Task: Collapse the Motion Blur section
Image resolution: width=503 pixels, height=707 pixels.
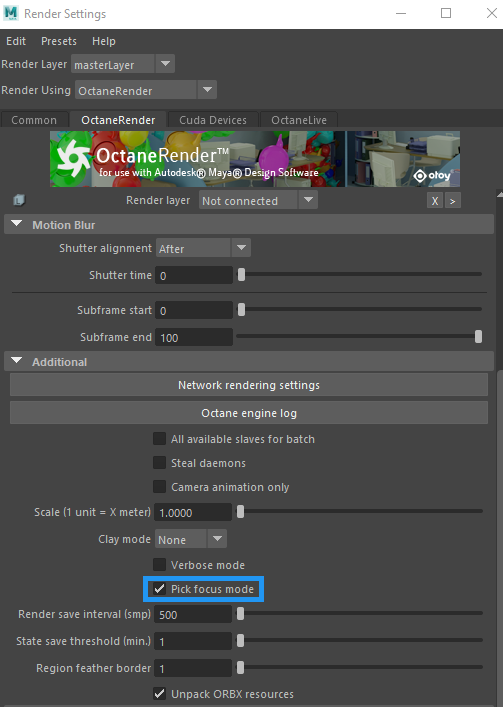Action: [17, 224]
